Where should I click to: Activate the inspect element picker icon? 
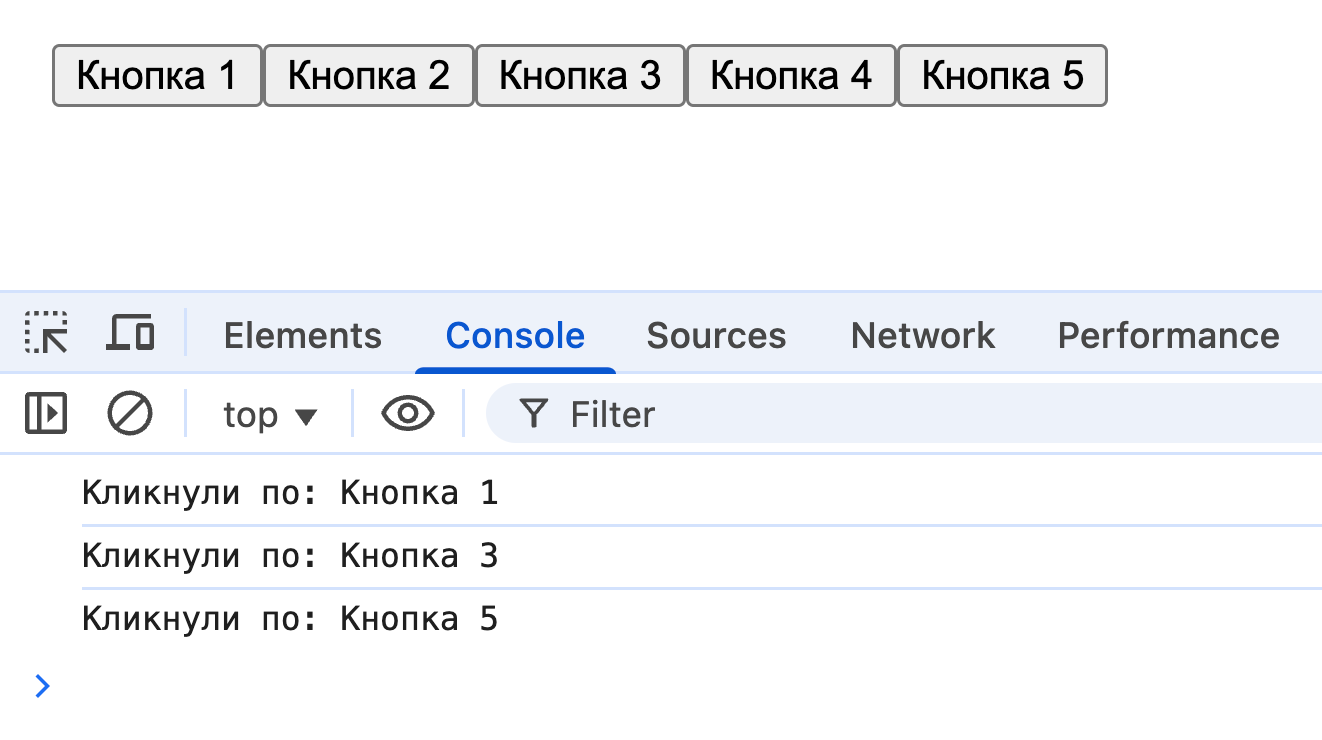pyautogui.click(x=46, y=334)
